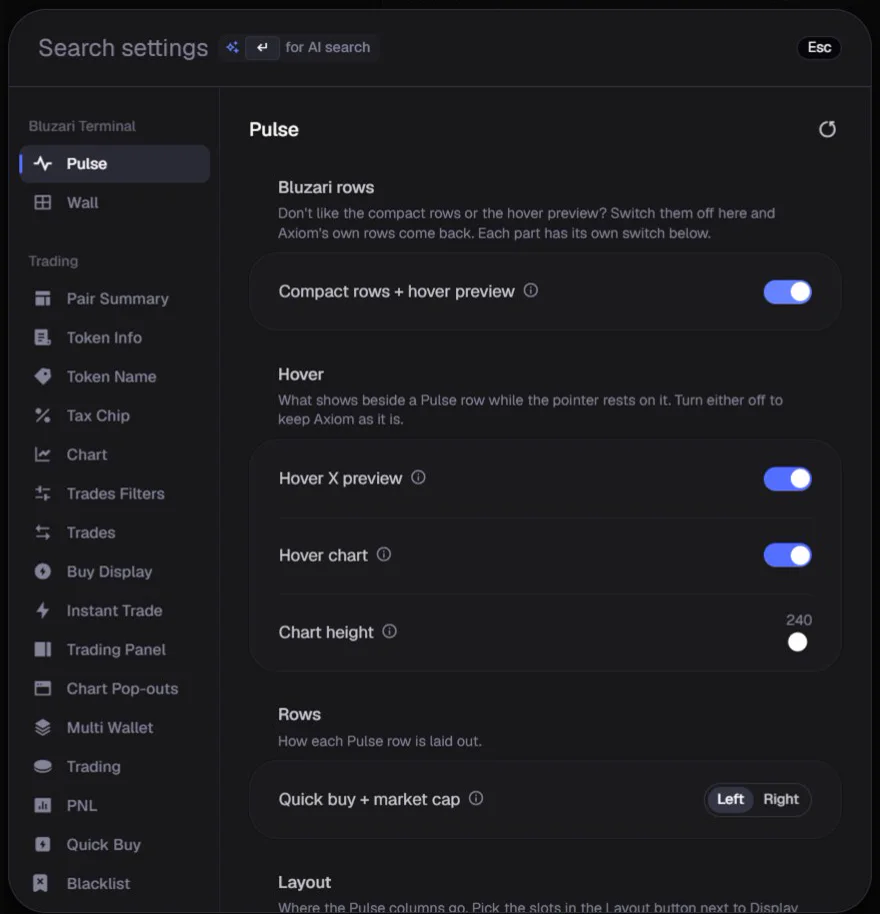Select Chart in the sidebar
The width and height of the screenshot is (880, 914).
pos(115,455)
